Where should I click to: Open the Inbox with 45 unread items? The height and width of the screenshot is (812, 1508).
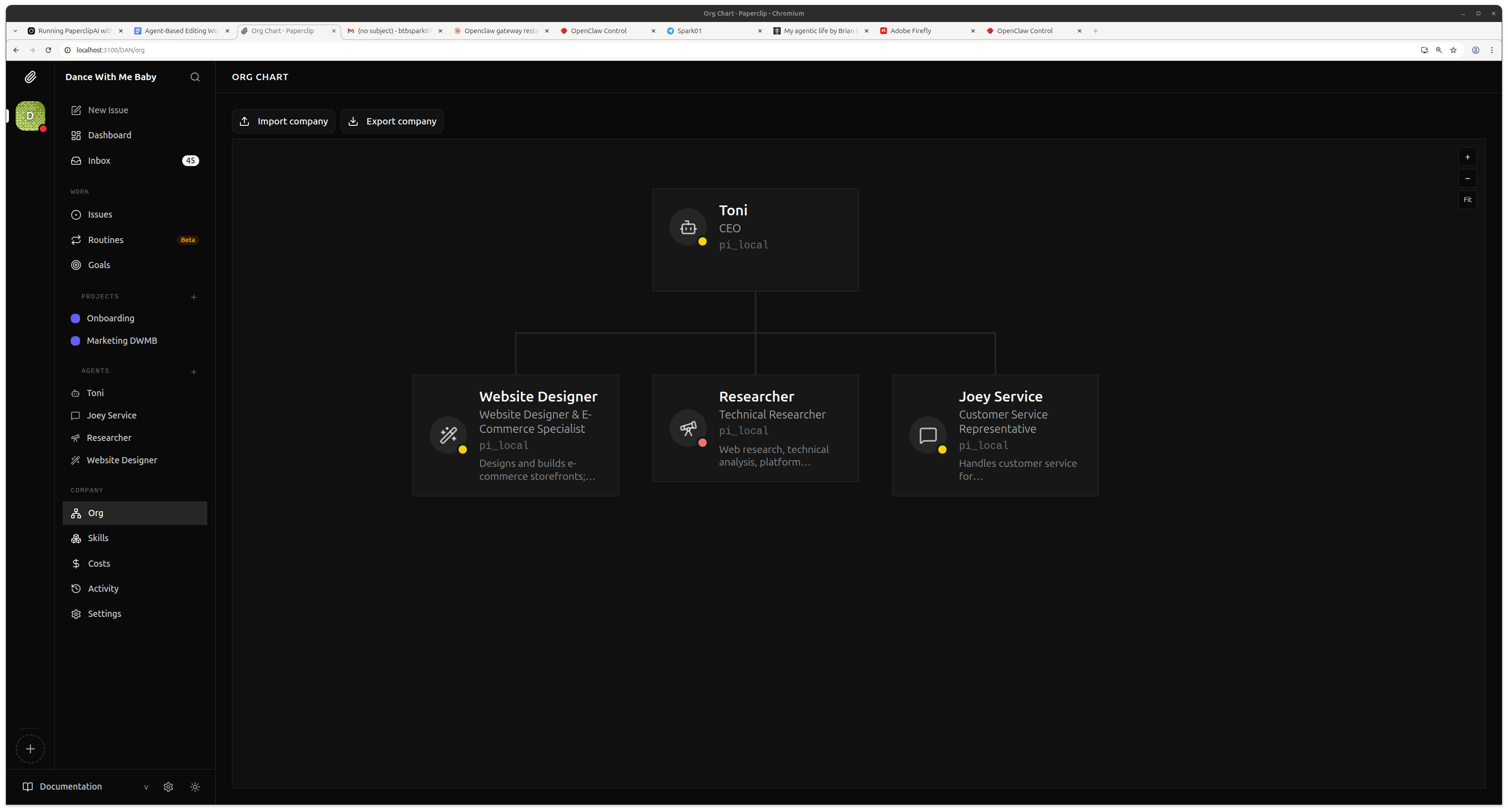(98, 160)
